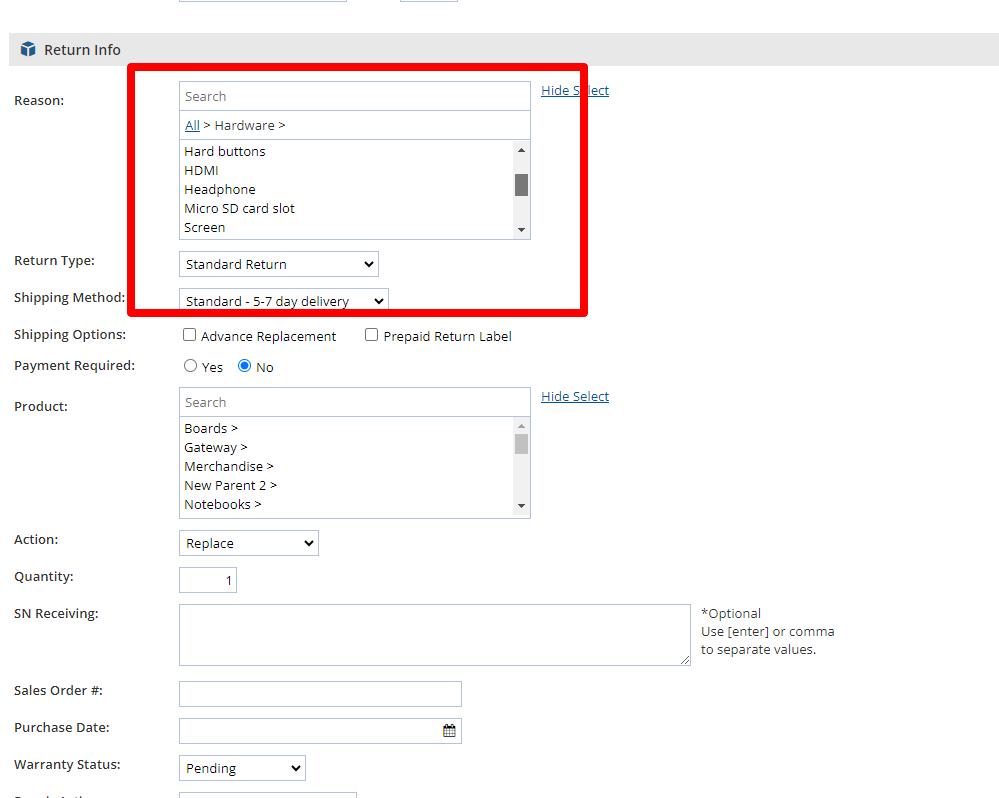Open the Warranty Status dropdown
The image size is (999, 798).
[x=242, y=768]
